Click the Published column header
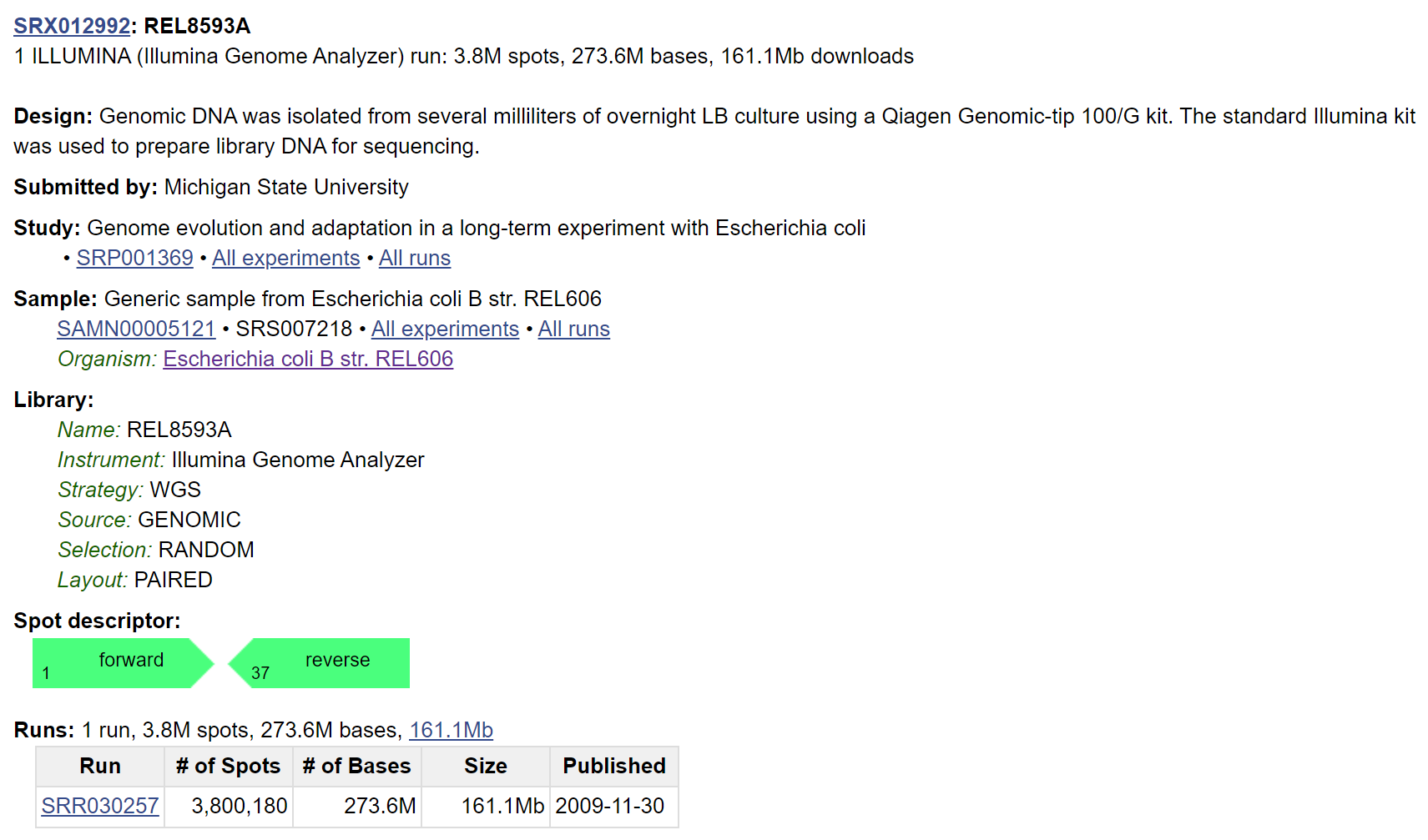The height and width of the screenshot is (840, 1428). [x=613, y=767]
